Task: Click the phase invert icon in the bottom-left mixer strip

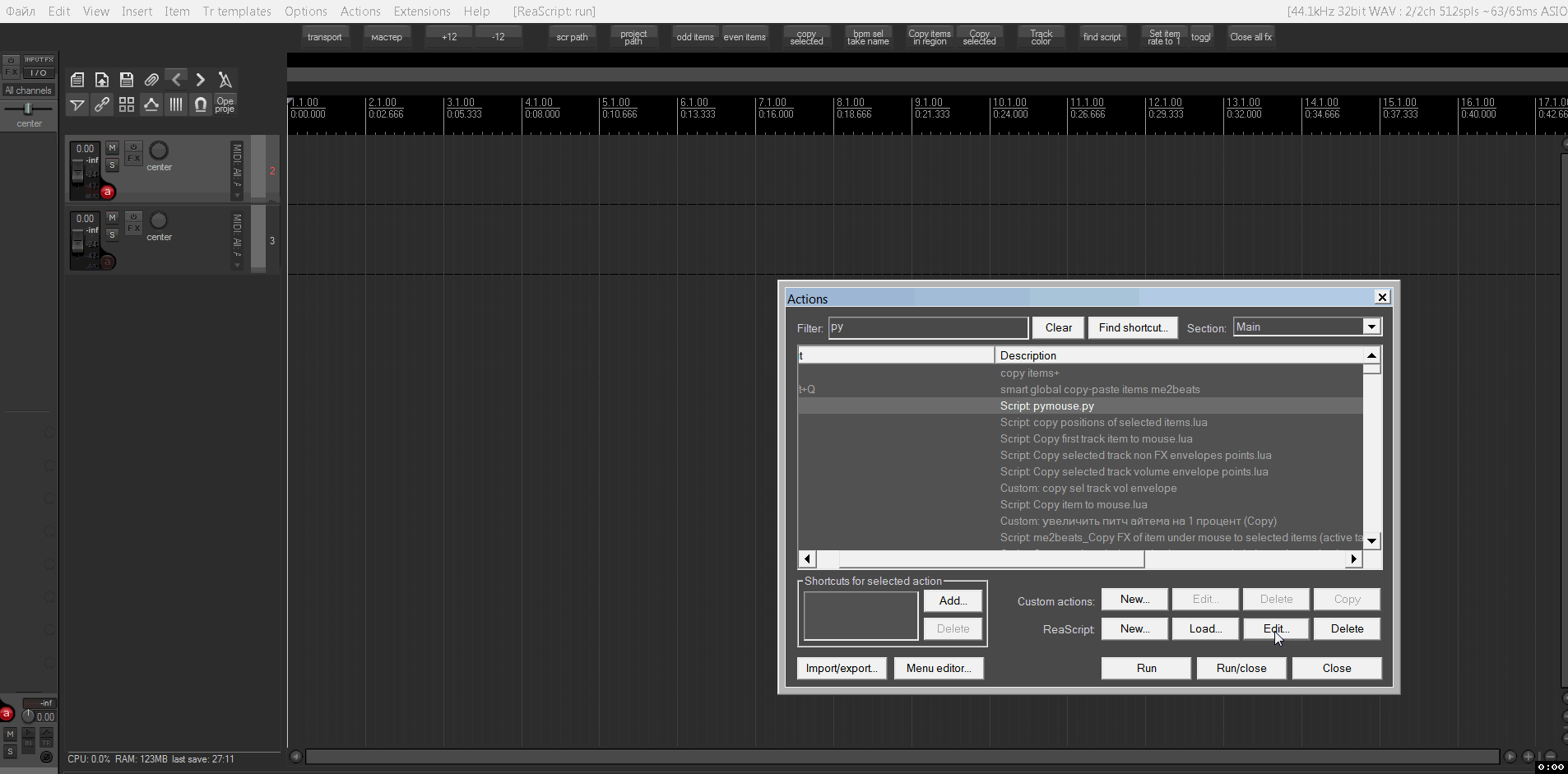Action: pos(46,757)
